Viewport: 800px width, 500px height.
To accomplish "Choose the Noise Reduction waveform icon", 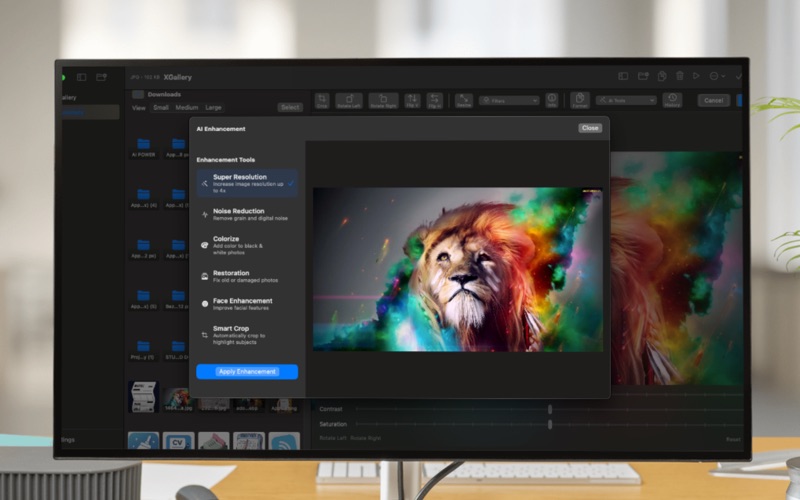I will [x=205, y=215].
